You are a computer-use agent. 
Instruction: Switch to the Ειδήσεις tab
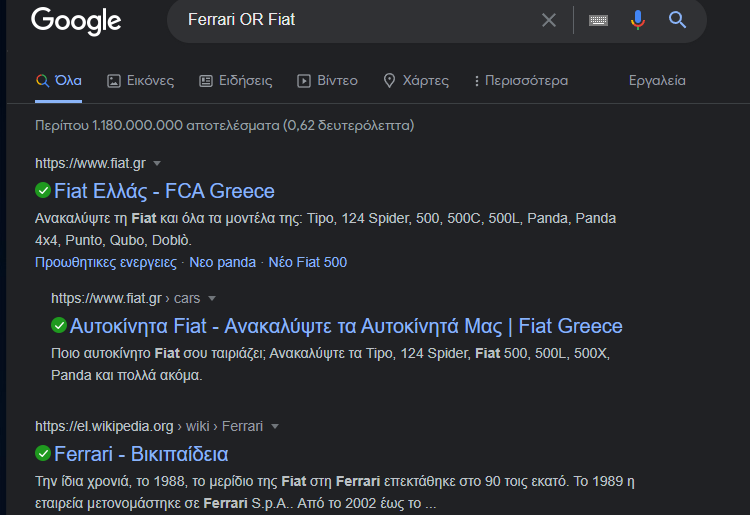point(236,80)
